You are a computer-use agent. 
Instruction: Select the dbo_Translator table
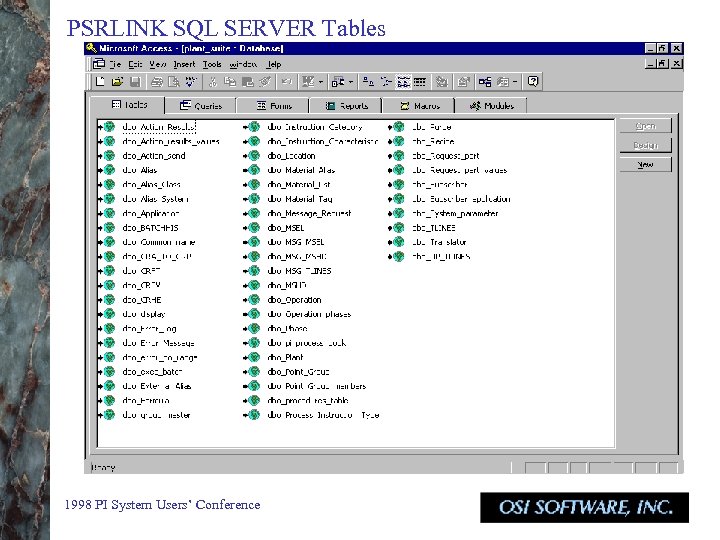pyautogui.click(x=439, y=242)
